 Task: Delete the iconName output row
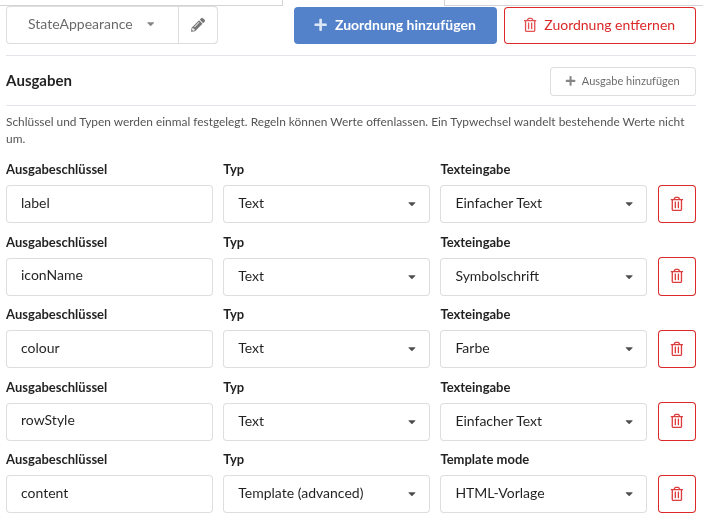(x=677, y=276)
